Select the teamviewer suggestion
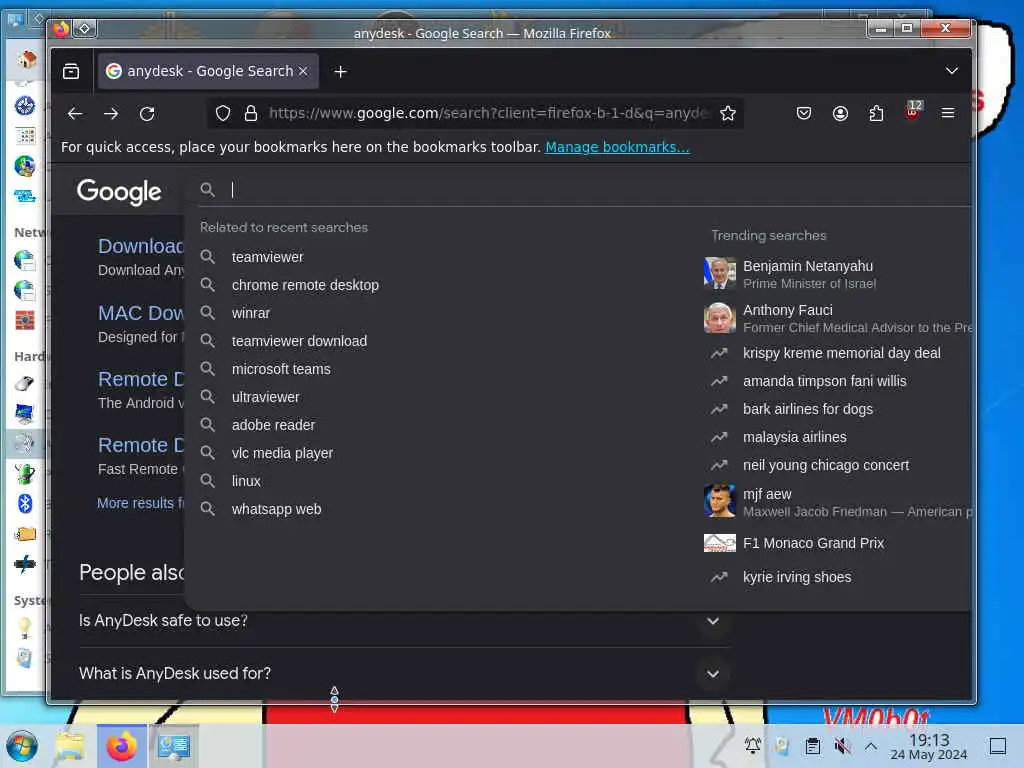Viewport: 1024px width, 768px height. (x=267, y=257)
